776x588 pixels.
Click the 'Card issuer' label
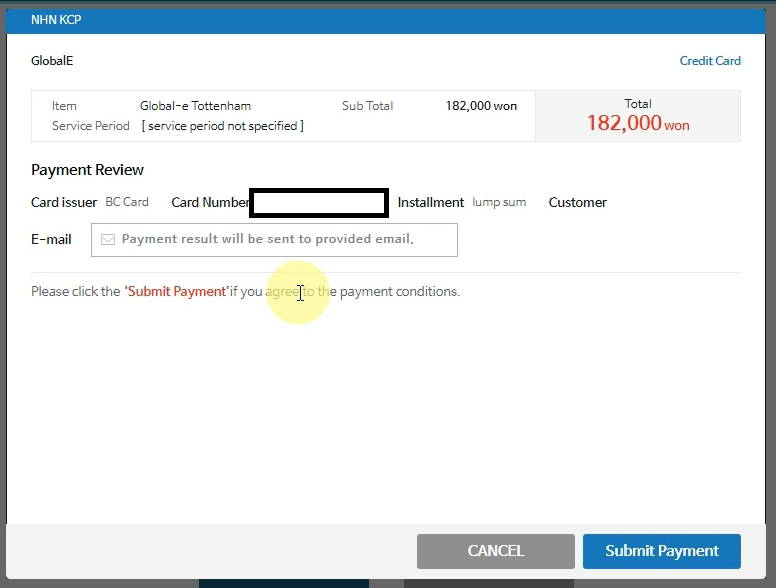(x=64, y=202)
